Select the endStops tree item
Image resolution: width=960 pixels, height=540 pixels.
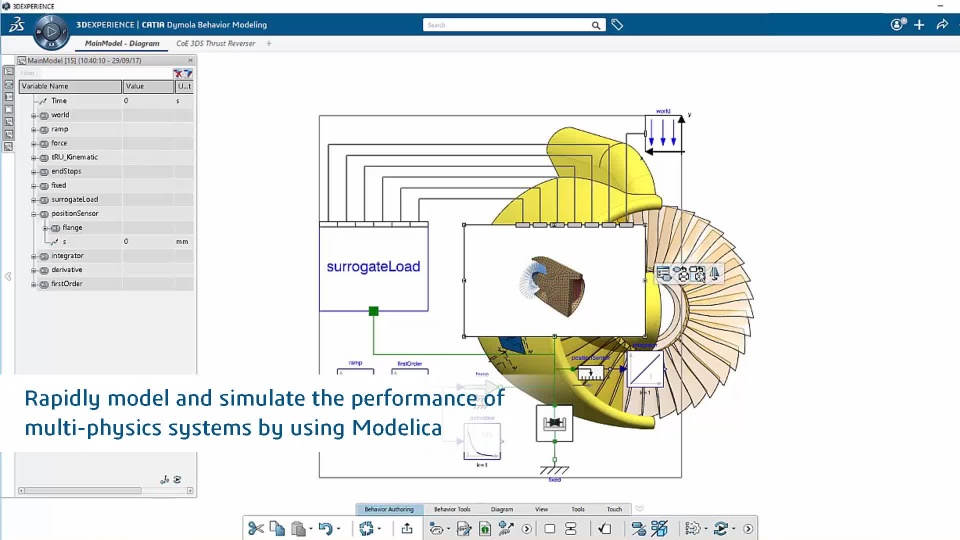[x=66, y=171]
